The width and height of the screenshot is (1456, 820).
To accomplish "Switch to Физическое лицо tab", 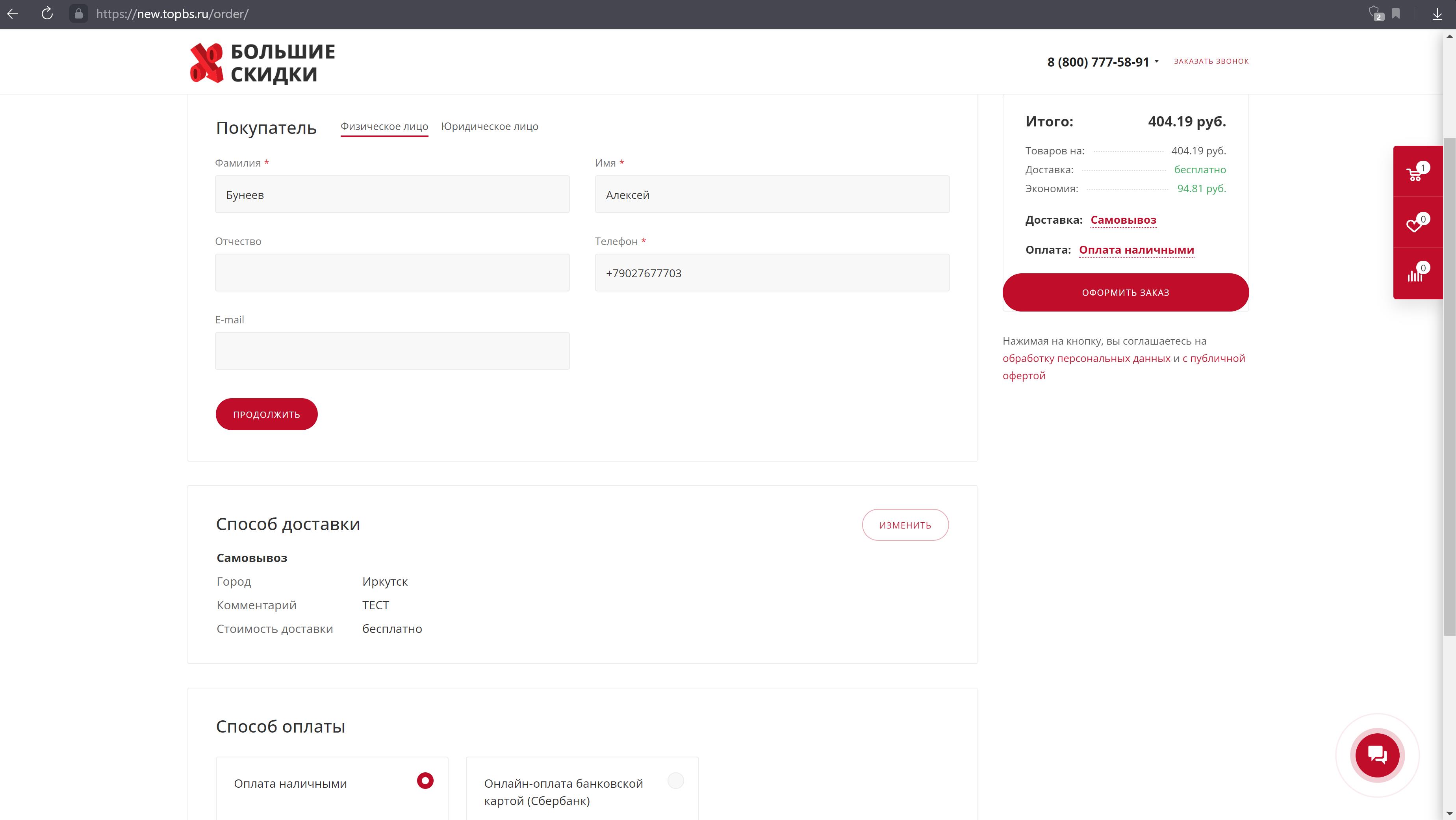I will pos(384,126).
